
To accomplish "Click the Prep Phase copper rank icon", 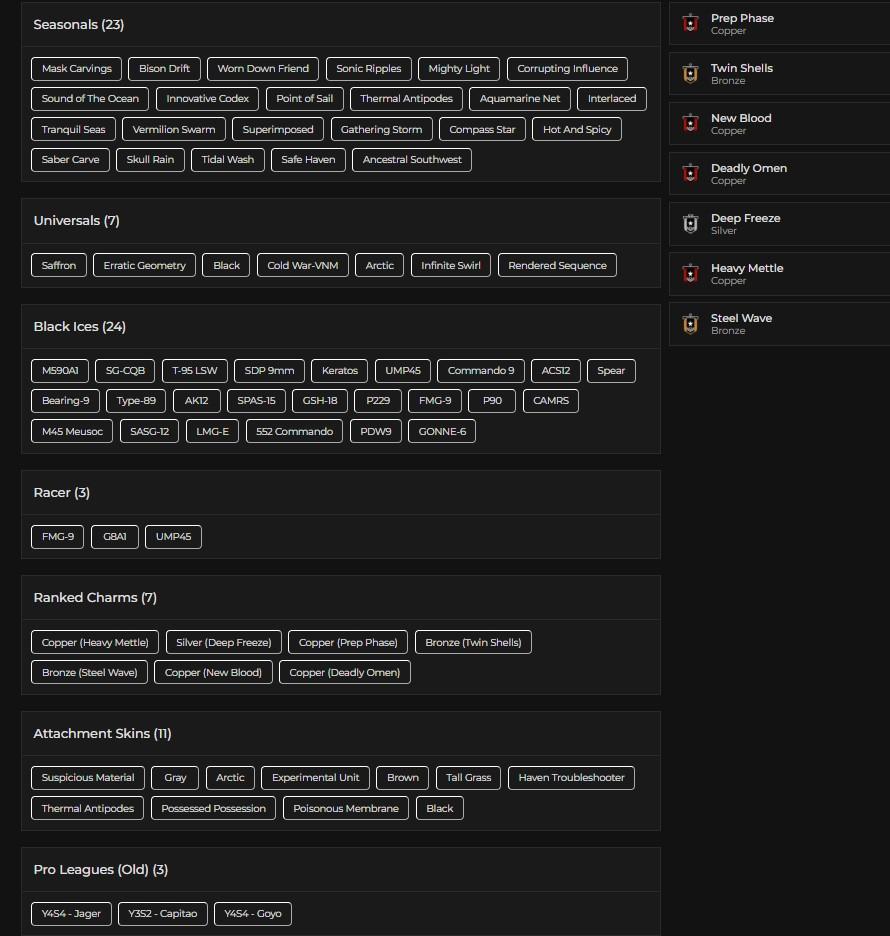I will pyautogui.click(x=690, y=24).
